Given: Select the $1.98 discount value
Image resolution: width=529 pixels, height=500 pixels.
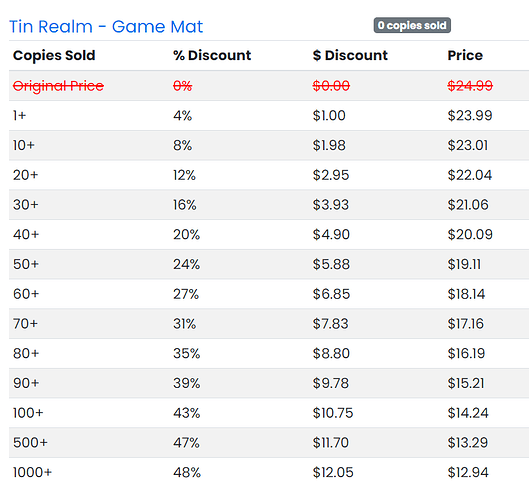Looking at the screenshot, I should pyautogui.click(x=329, y=145).
